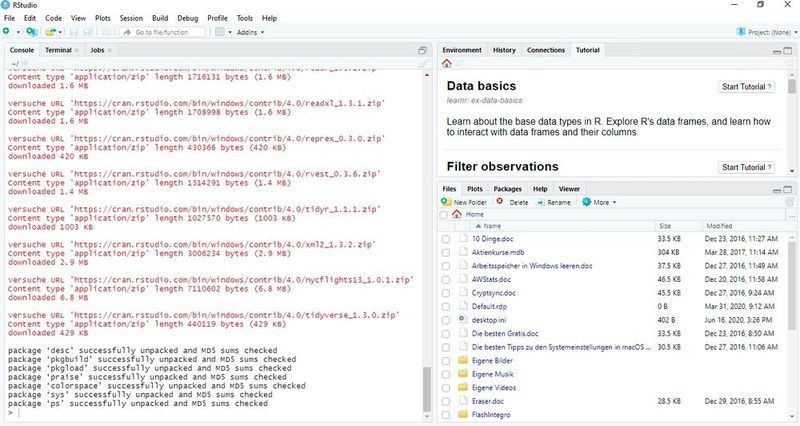The image size is (800, 426).
Task: Minimize the Tutorial pane
Action: click(777, 52)
